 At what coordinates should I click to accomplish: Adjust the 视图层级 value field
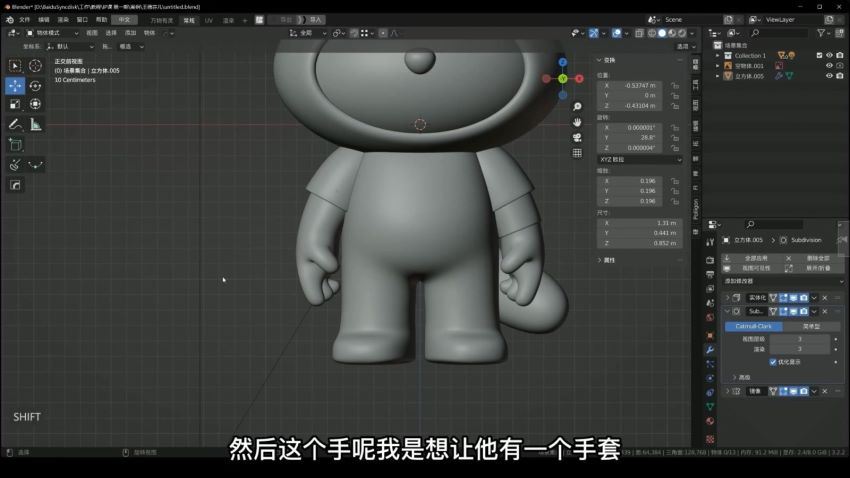(x=800, y=339)
